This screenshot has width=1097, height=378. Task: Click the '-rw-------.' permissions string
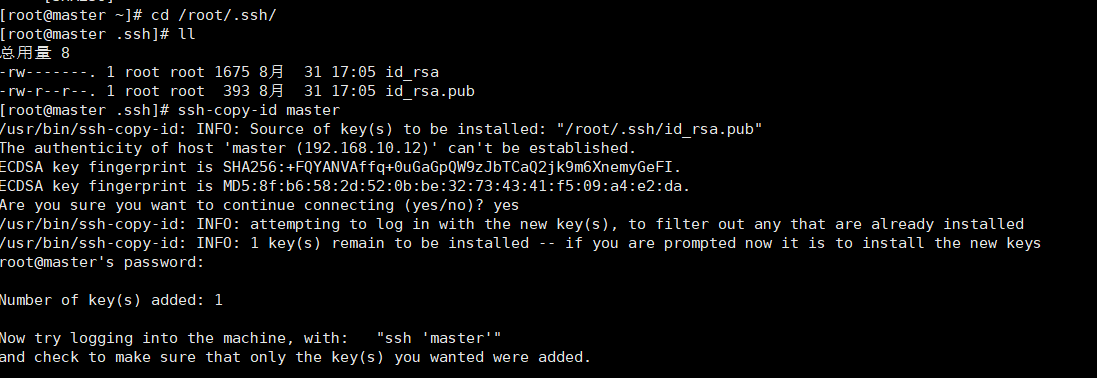point(48,72)
